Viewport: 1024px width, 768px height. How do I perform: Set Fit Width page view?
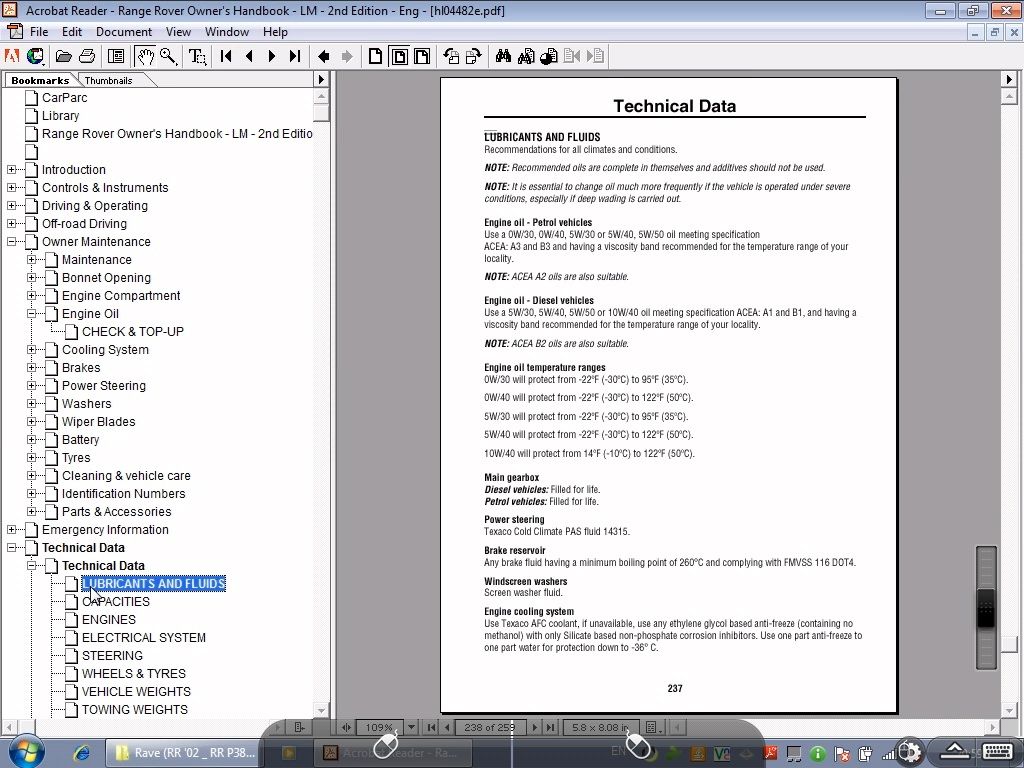[423, 56]
